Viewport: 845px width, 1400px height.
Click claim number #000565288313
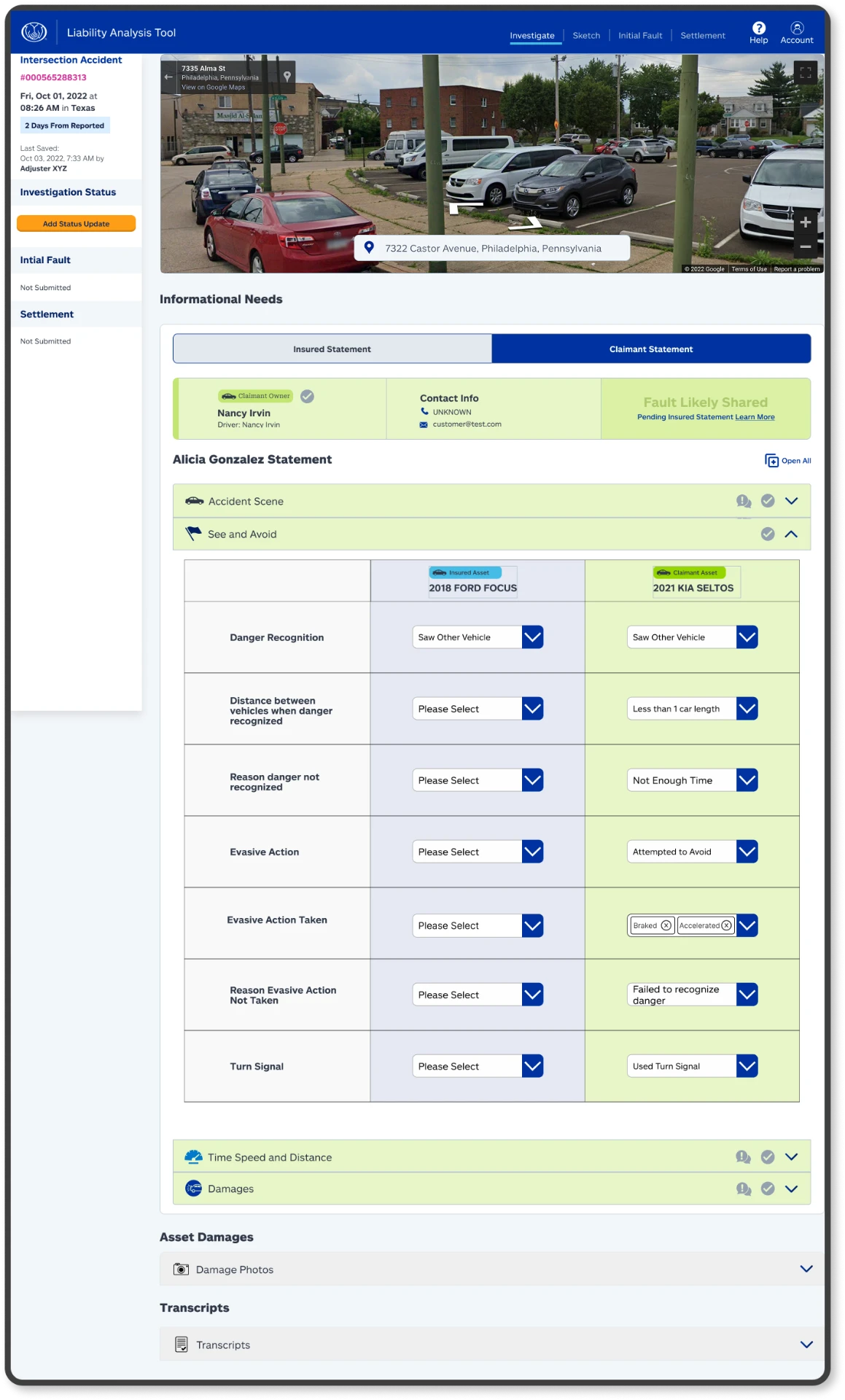point(53,77)
